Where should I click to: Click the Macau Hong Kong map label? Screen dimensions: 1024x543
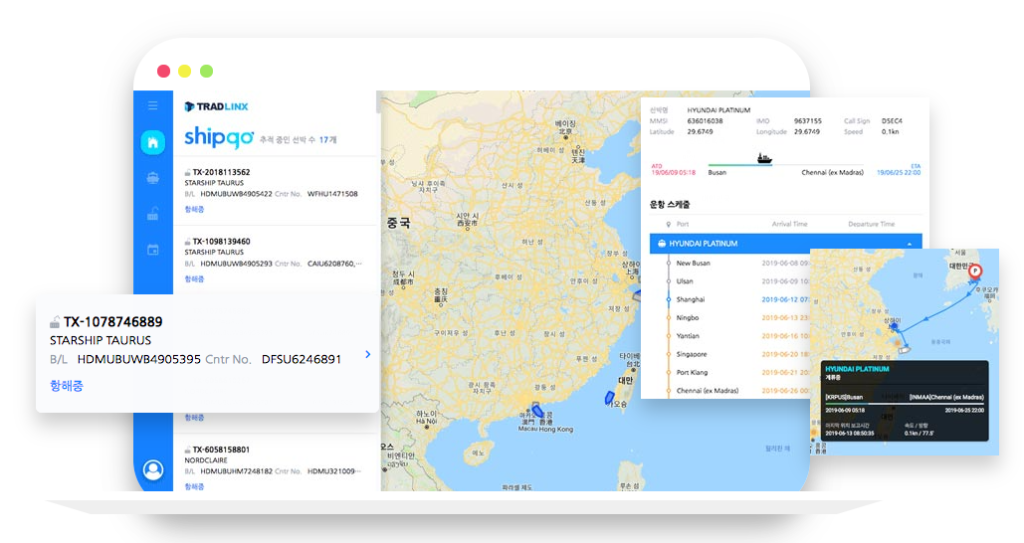pyautogui.click(x=545, y=429)
